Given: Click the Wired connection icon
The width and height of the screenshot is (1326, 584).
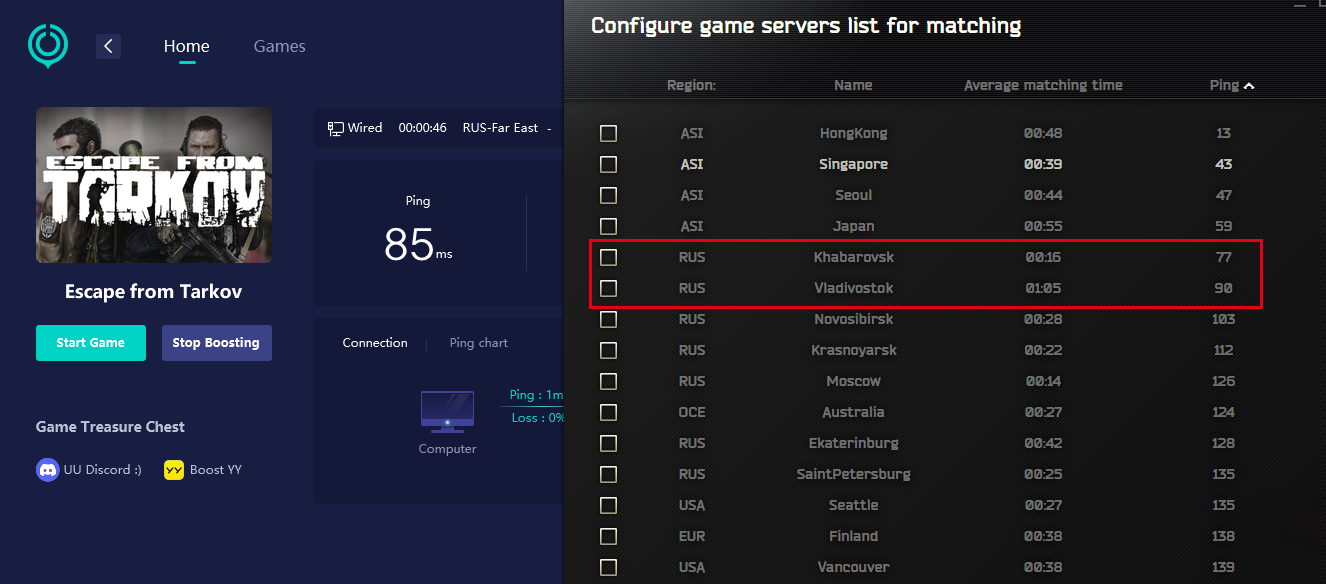Looking at the screenshot, I should 335,128.
